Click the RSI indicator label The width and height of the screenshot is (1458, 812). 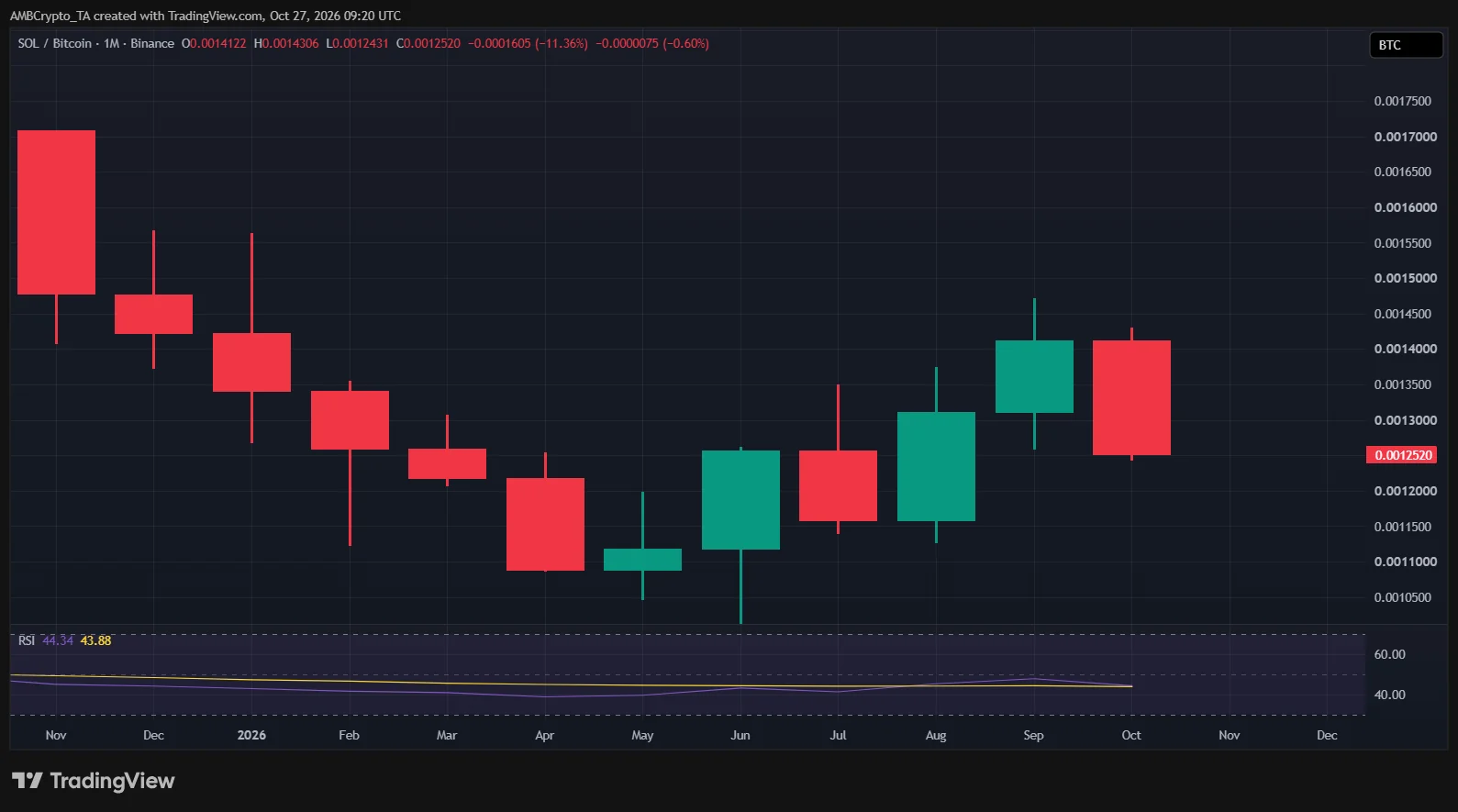(x=27, y=640)
